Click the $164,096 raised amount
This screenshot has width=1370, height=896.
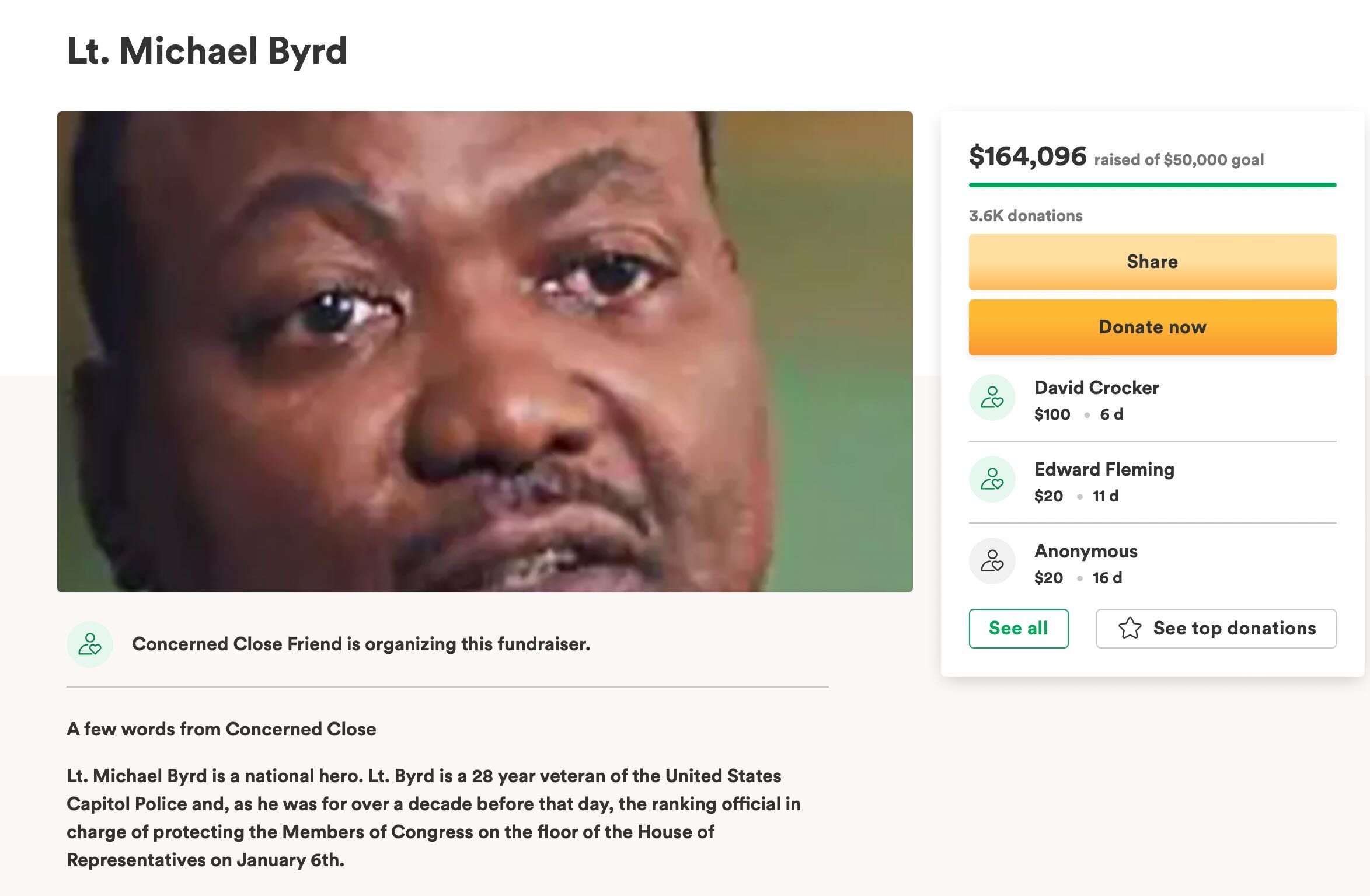pos(1027,156)
